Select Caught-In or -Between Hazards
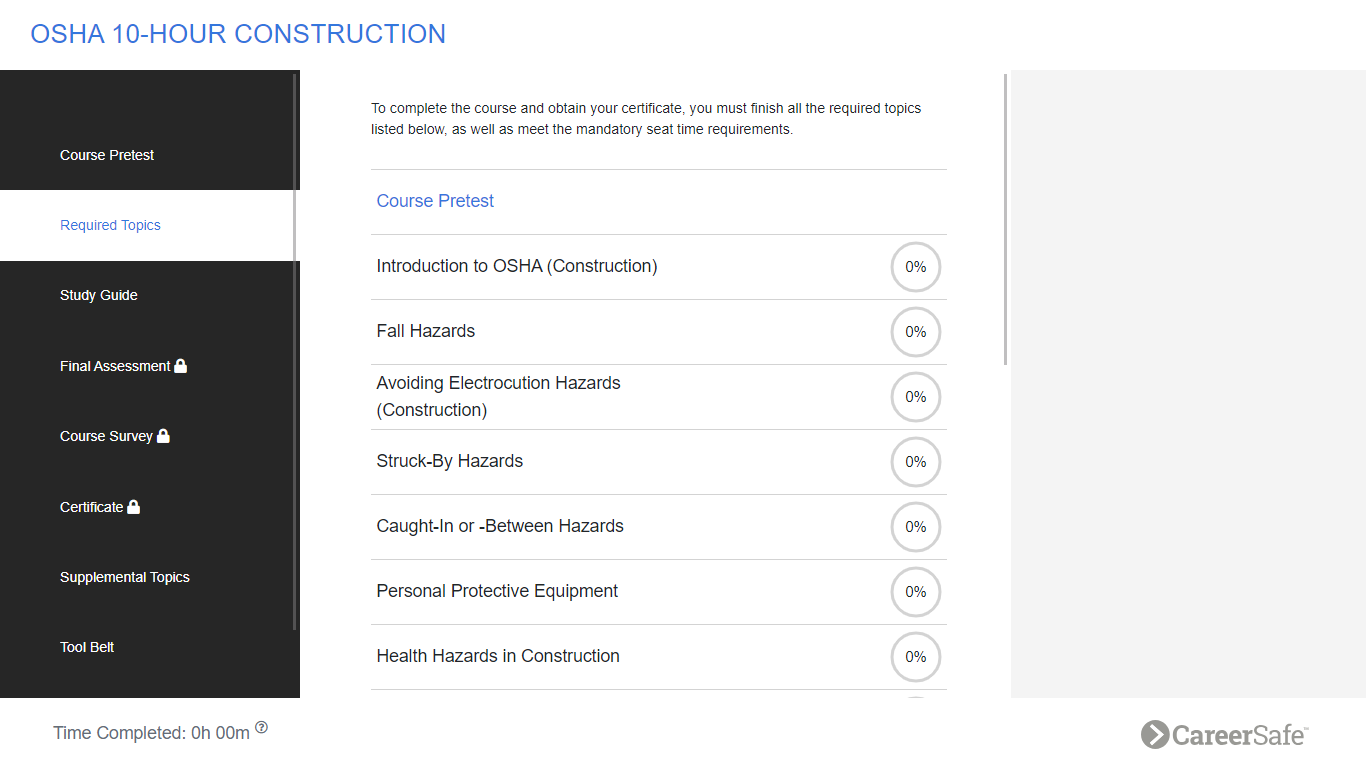Image resolution: width=1366 pixels, height=768 pixels. click(x=500, y=526)
